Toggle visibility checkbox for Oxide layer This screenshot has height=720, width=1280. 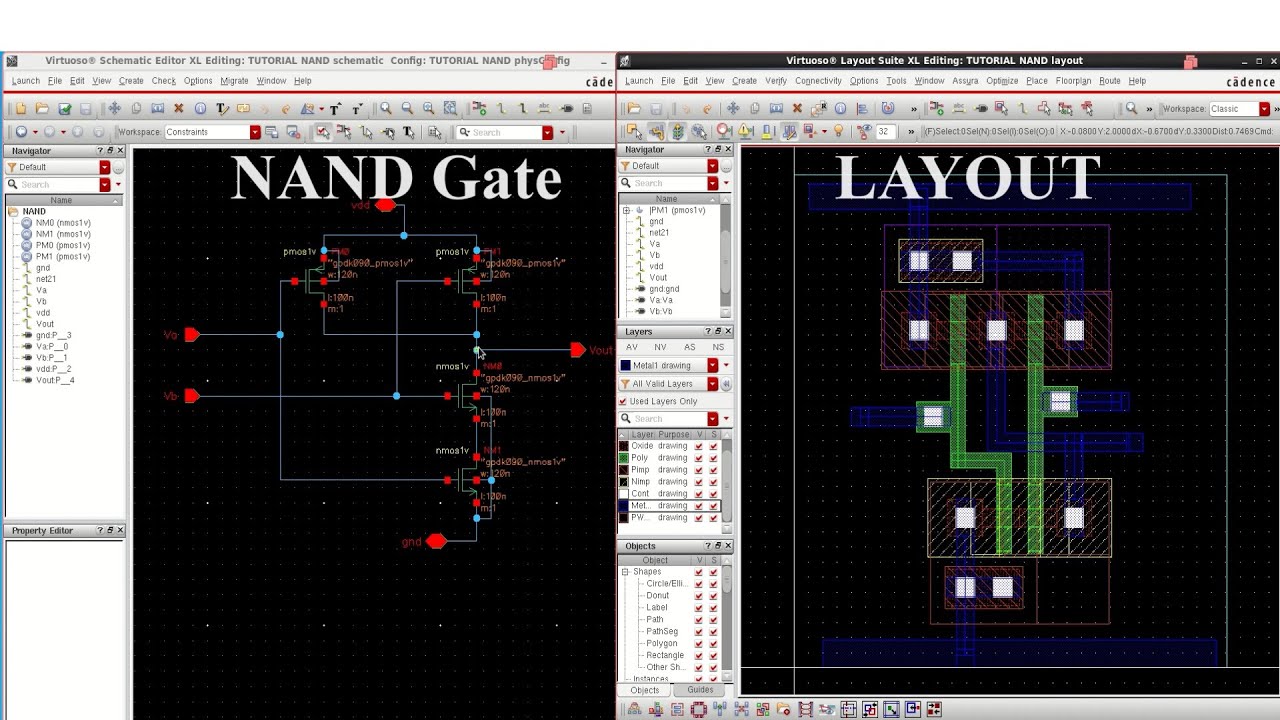699,446
